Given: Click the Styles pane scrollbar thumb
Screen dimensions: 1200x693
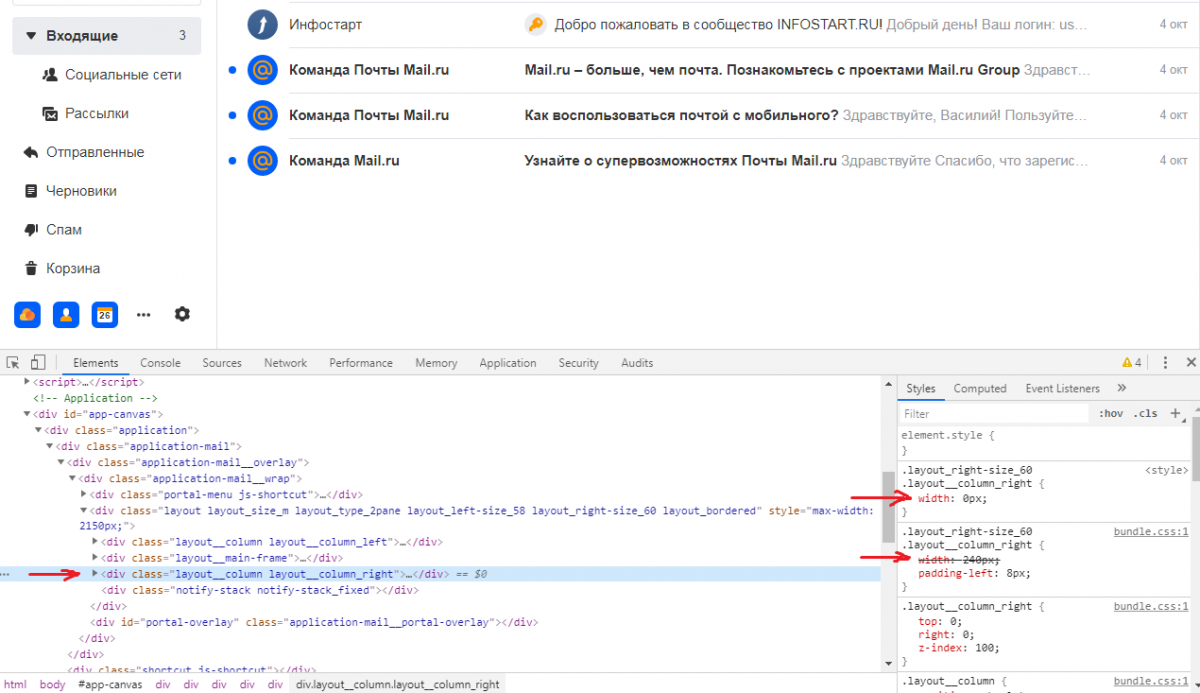Looking at the screenshot, I should (x=1194, y=447).
